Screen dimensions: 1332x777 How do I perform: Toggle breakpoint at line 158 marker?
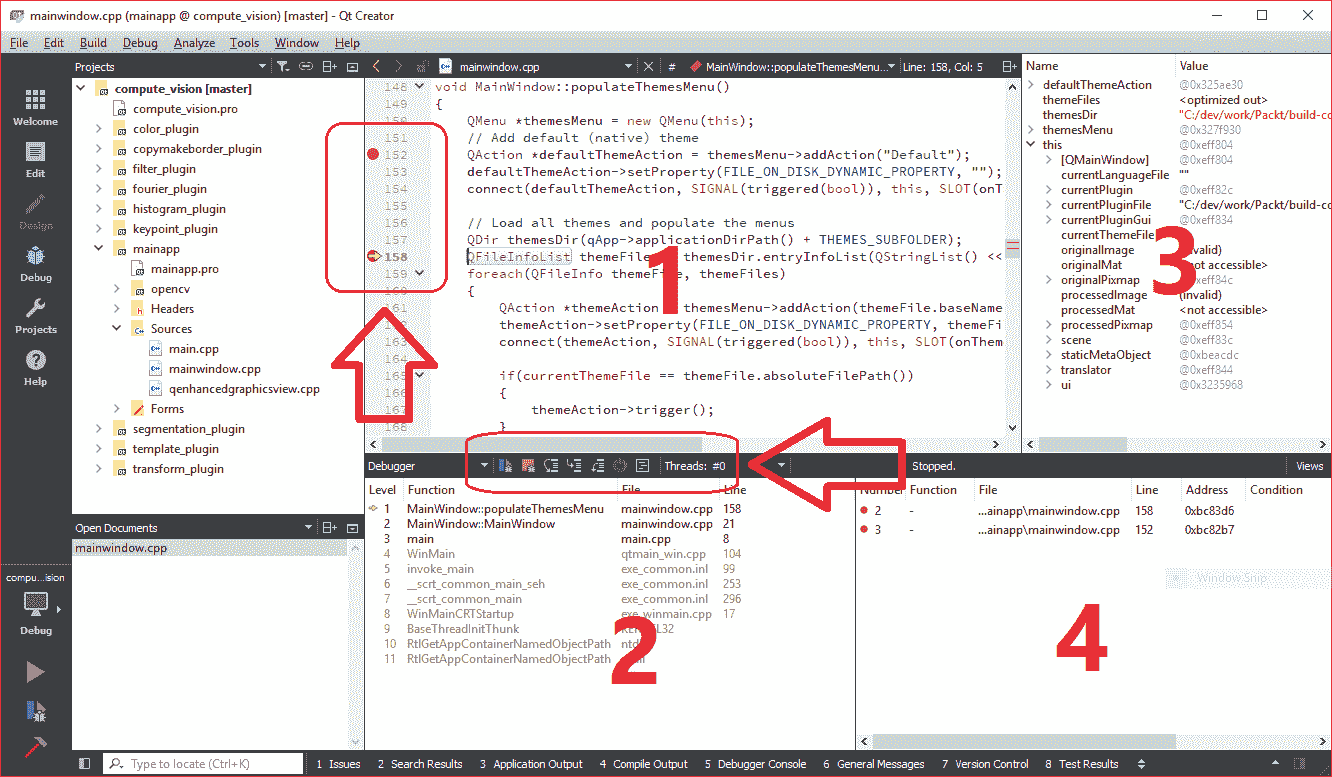pyautogui.click(x=373, y=257)
